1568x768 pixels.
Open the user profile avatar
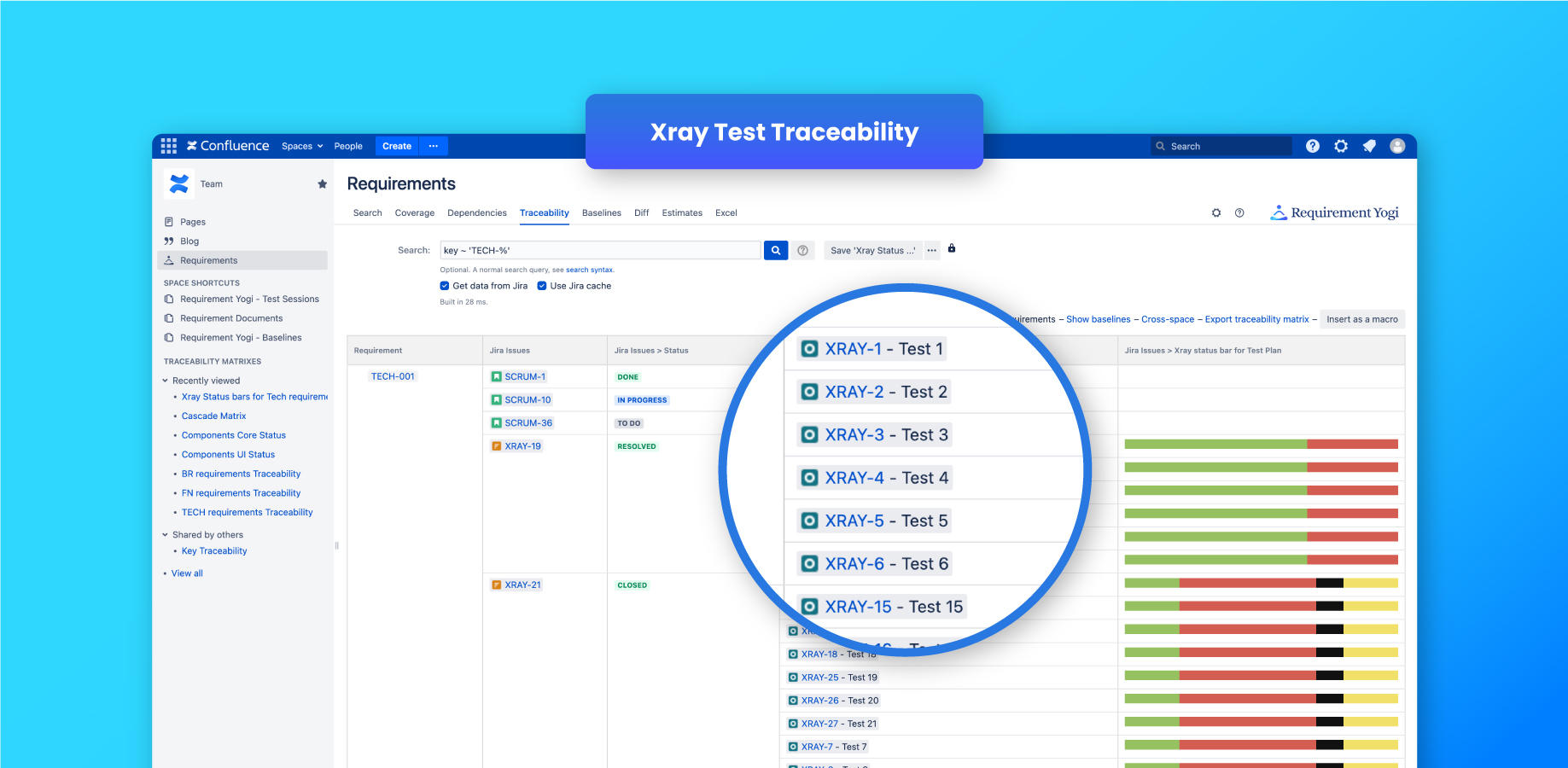point(1397,146)
